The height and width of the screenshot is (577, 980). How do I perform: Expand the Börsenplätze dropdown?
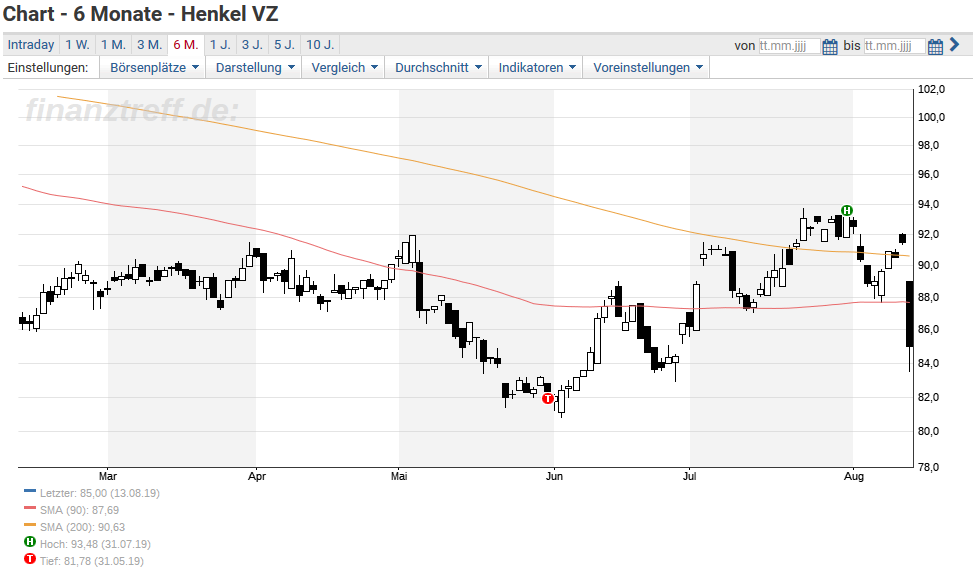154,68
